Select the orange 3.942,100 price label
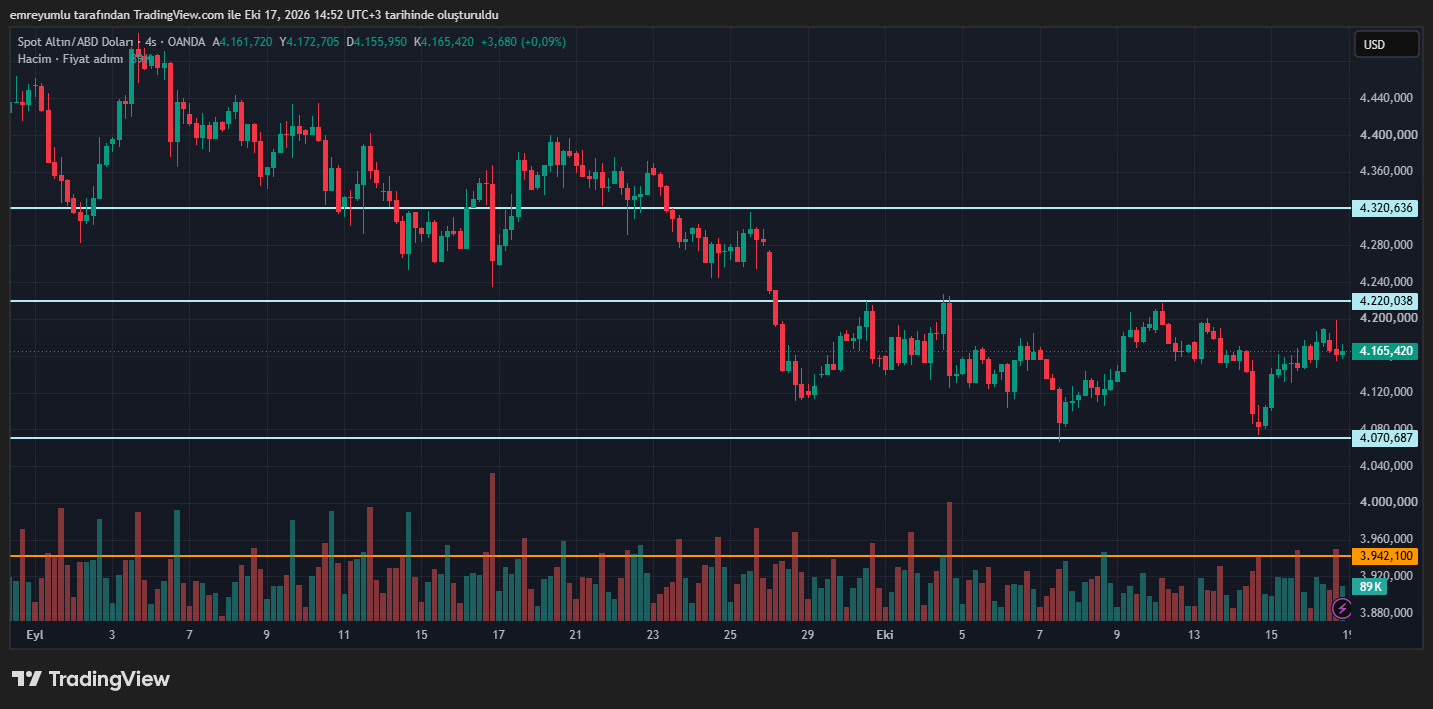1433x709 pixels. 1386,556
